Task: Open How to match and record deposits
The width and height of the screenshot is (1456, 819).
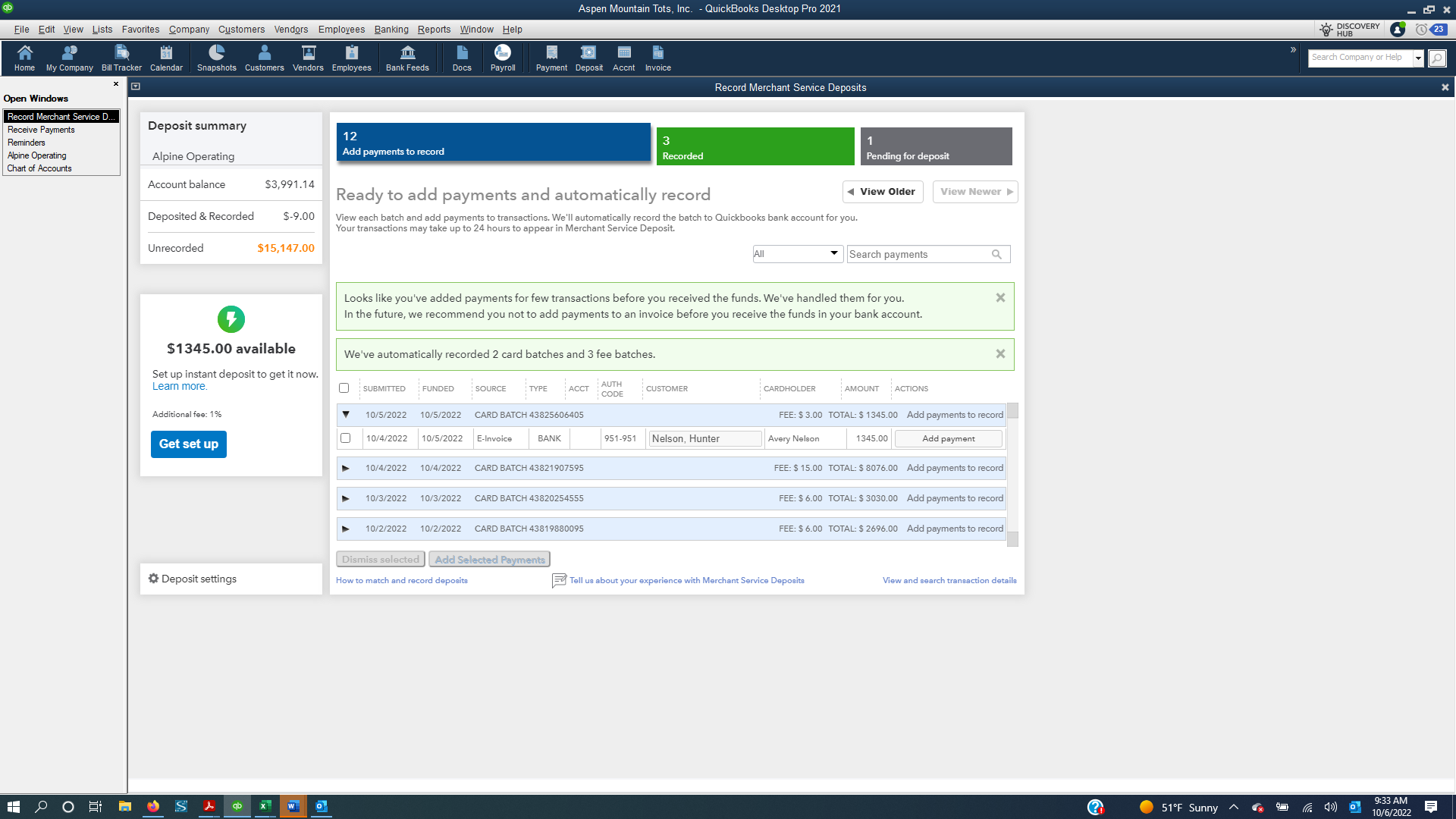Action: click(x=401, y=580)
